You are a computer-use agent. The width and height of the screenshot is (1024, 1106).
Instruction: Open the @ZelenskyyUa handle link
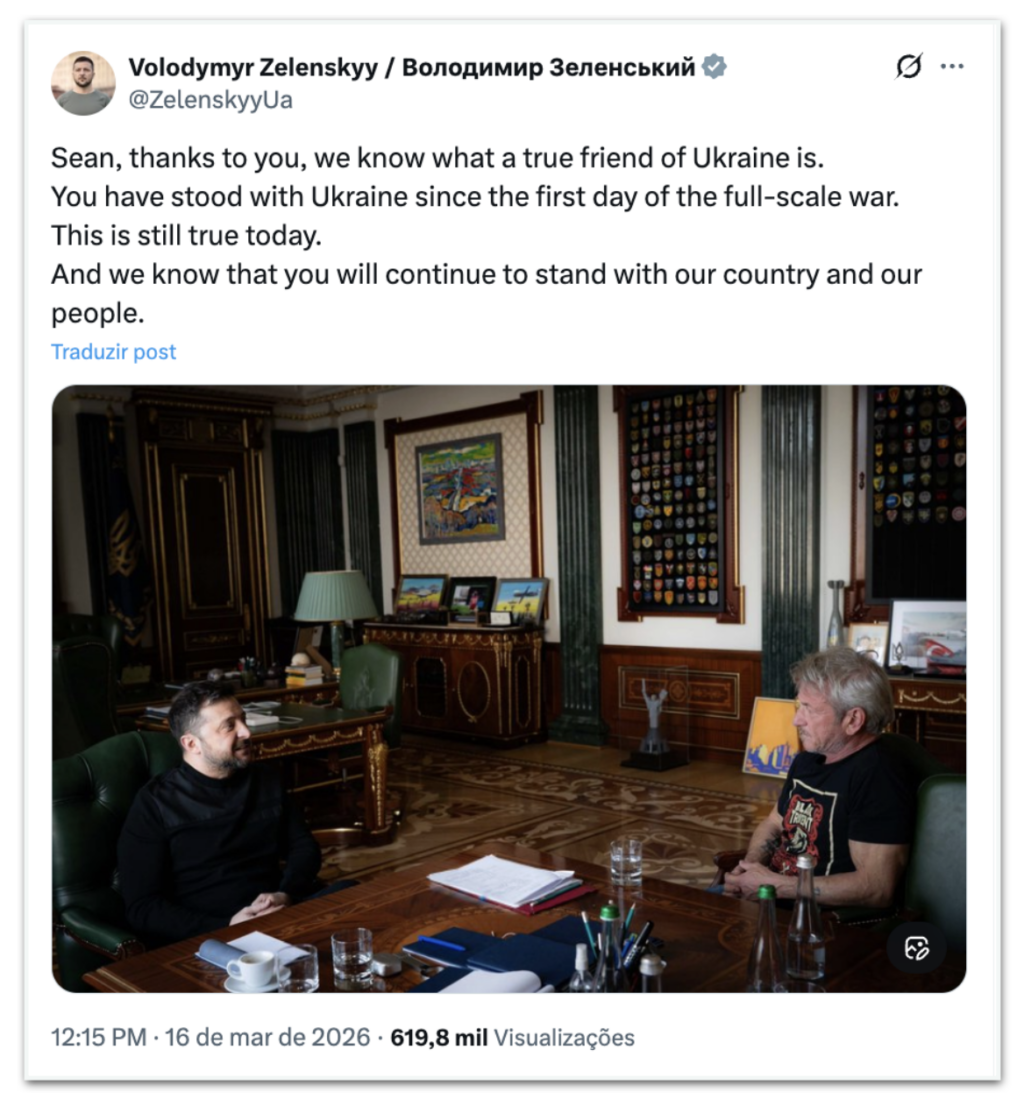click(210, 100)
